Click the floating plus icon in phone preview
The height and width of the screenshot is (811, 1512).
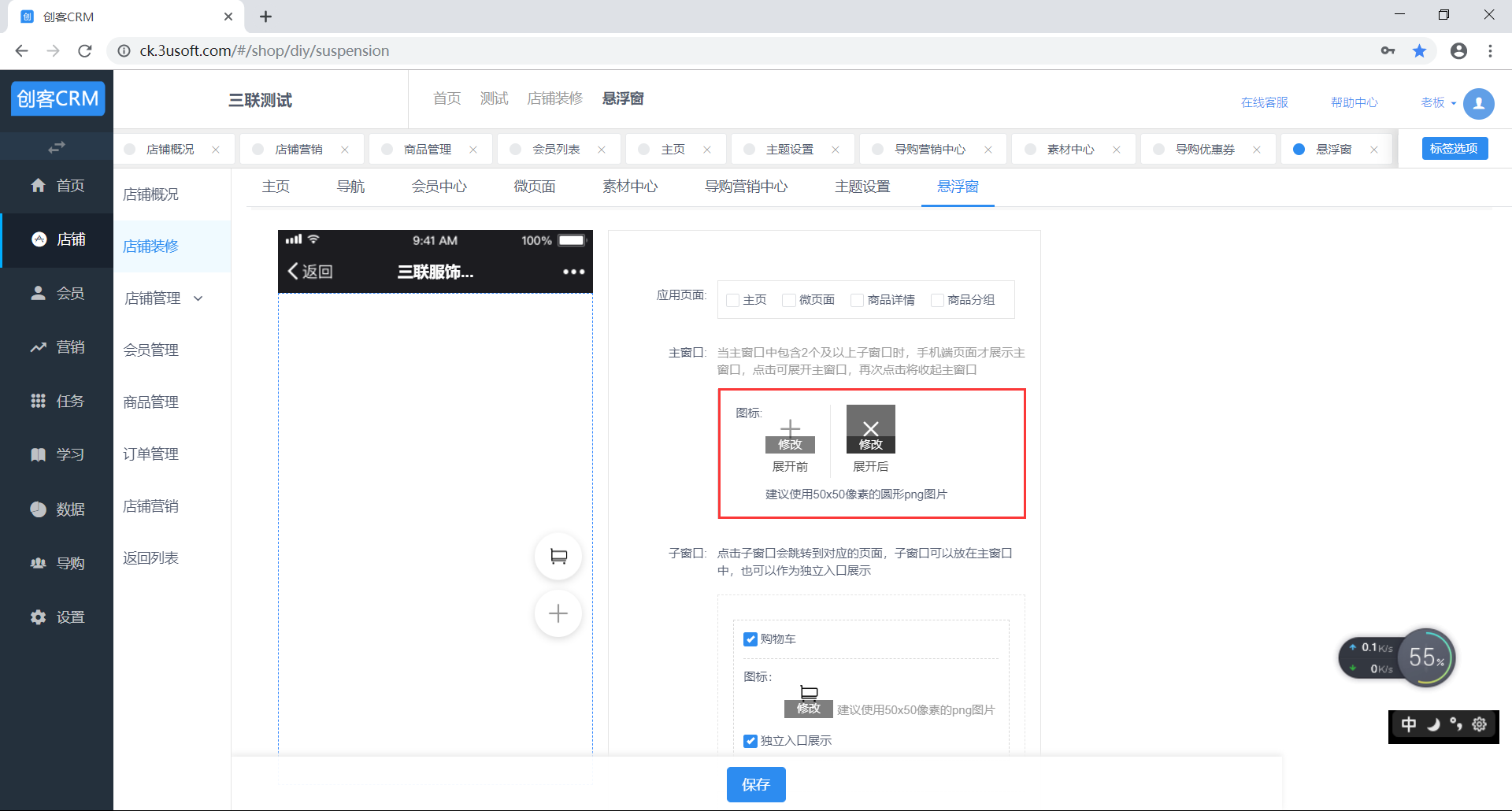[x=558, y=613]
